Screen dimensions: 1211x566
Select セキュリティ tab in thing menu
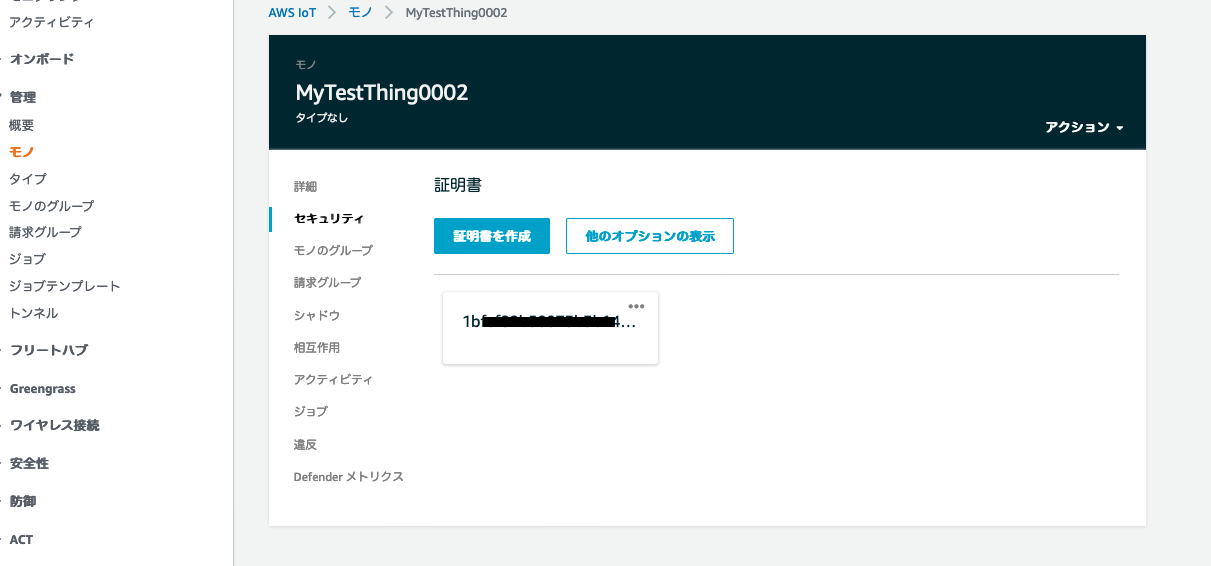pos(329,218)
